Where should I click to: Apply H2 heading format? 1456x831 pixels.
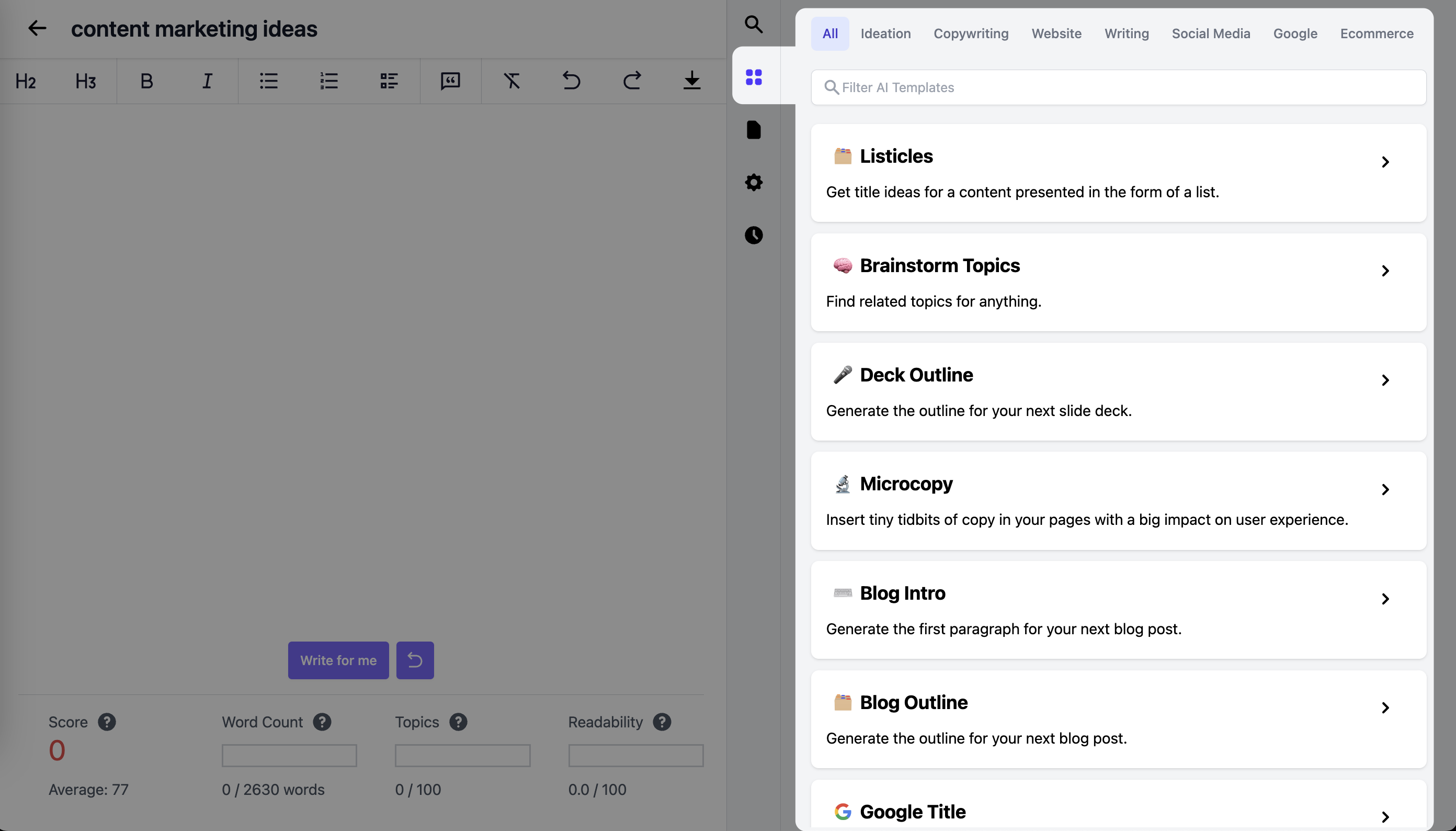(26, 81)
